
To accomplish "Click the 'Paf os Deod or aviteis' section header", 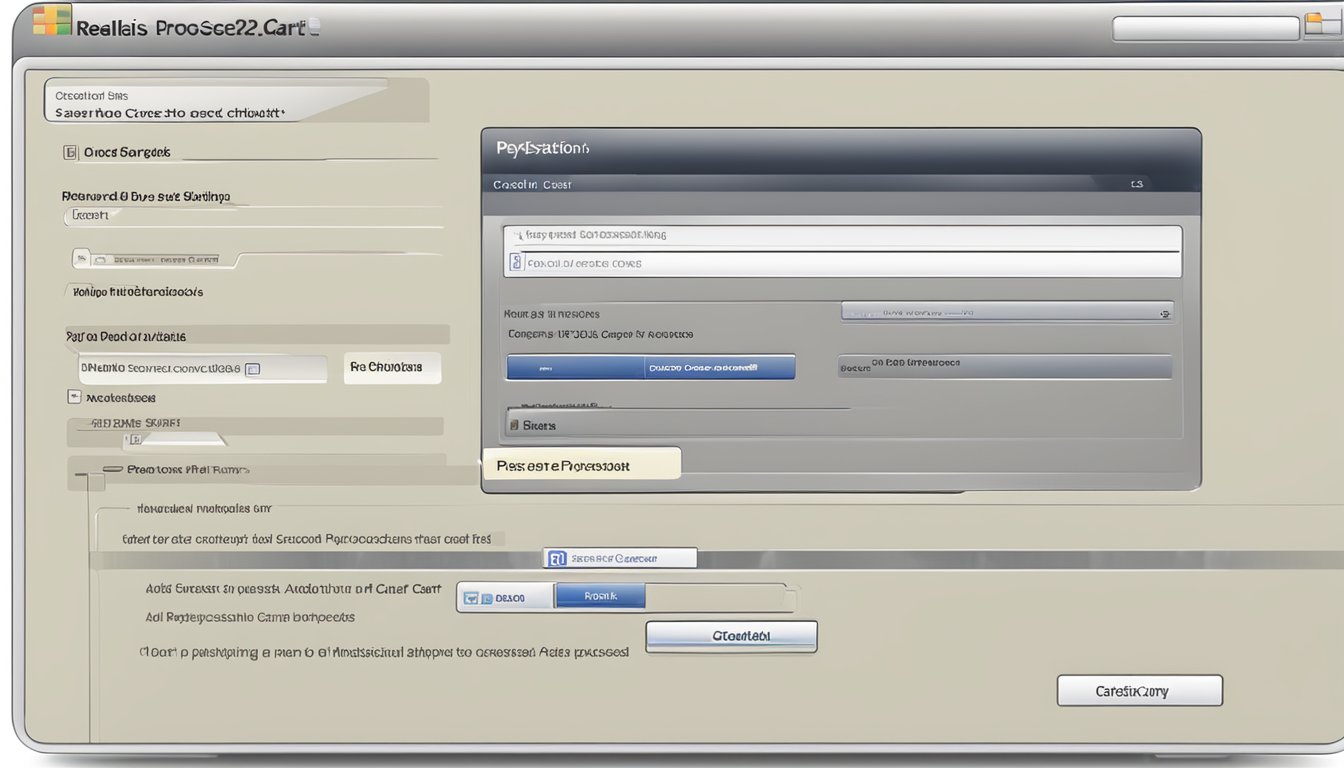I will point(258,336).
